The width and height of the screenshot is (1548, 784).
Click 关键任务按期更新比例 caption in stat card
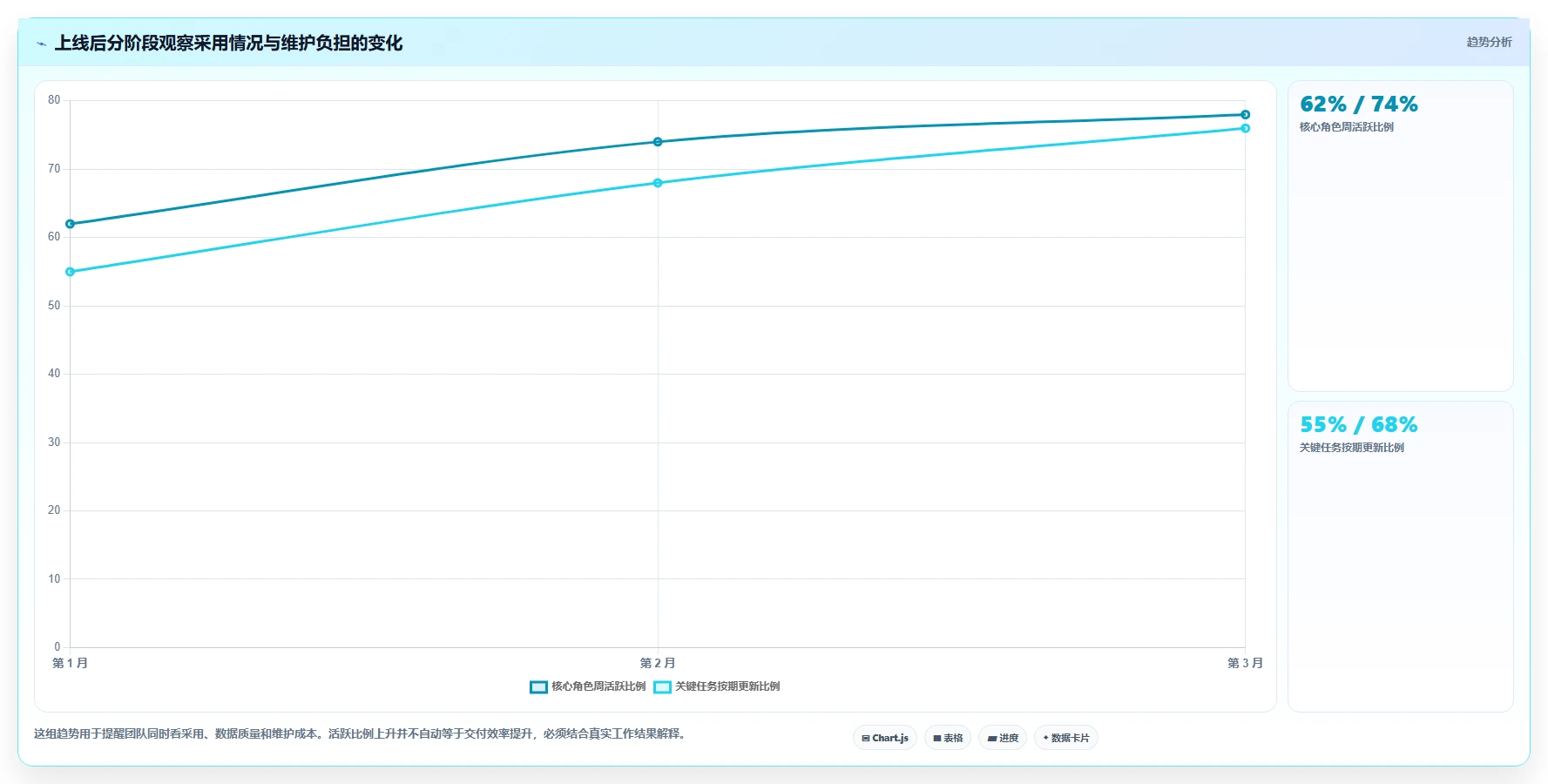point(1352,448)
